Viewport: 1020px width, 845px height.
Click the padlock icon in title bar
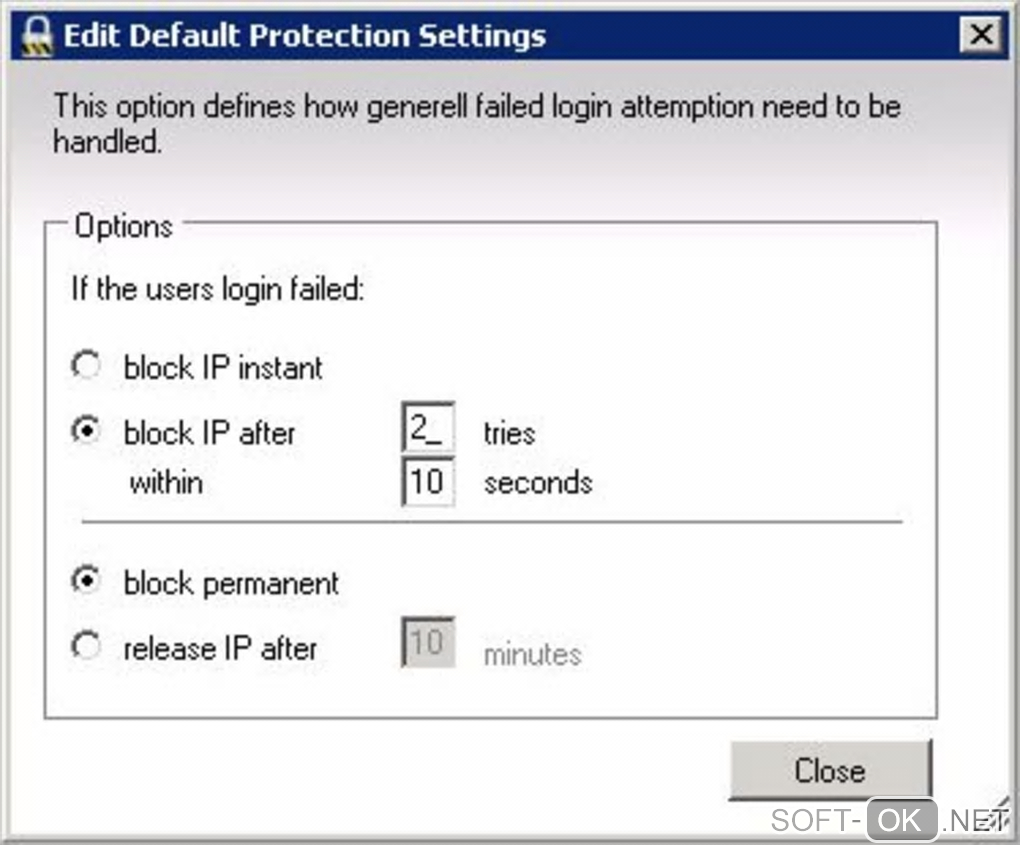[x=36, y=37]
